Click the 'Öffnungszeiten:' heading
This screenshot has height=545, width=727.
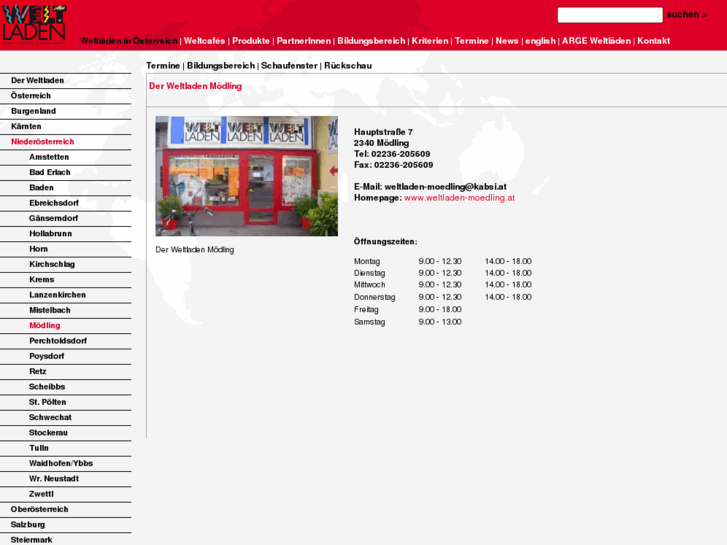[385, 242]
